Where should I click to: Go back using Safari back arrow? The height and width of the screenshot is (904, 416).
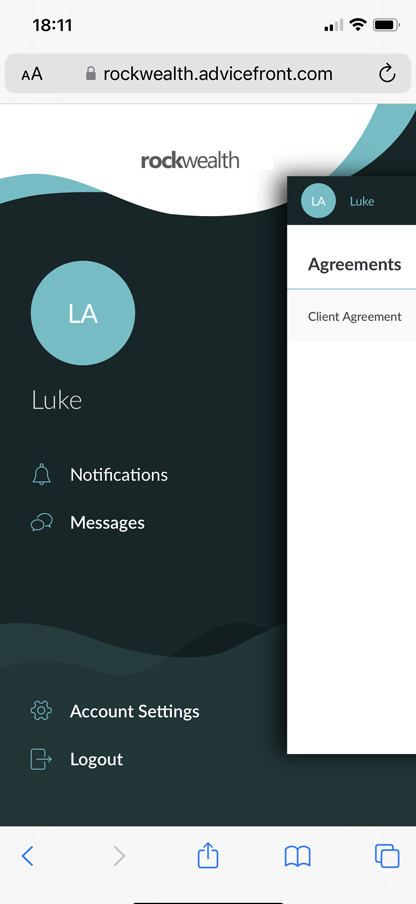point(28,856)
